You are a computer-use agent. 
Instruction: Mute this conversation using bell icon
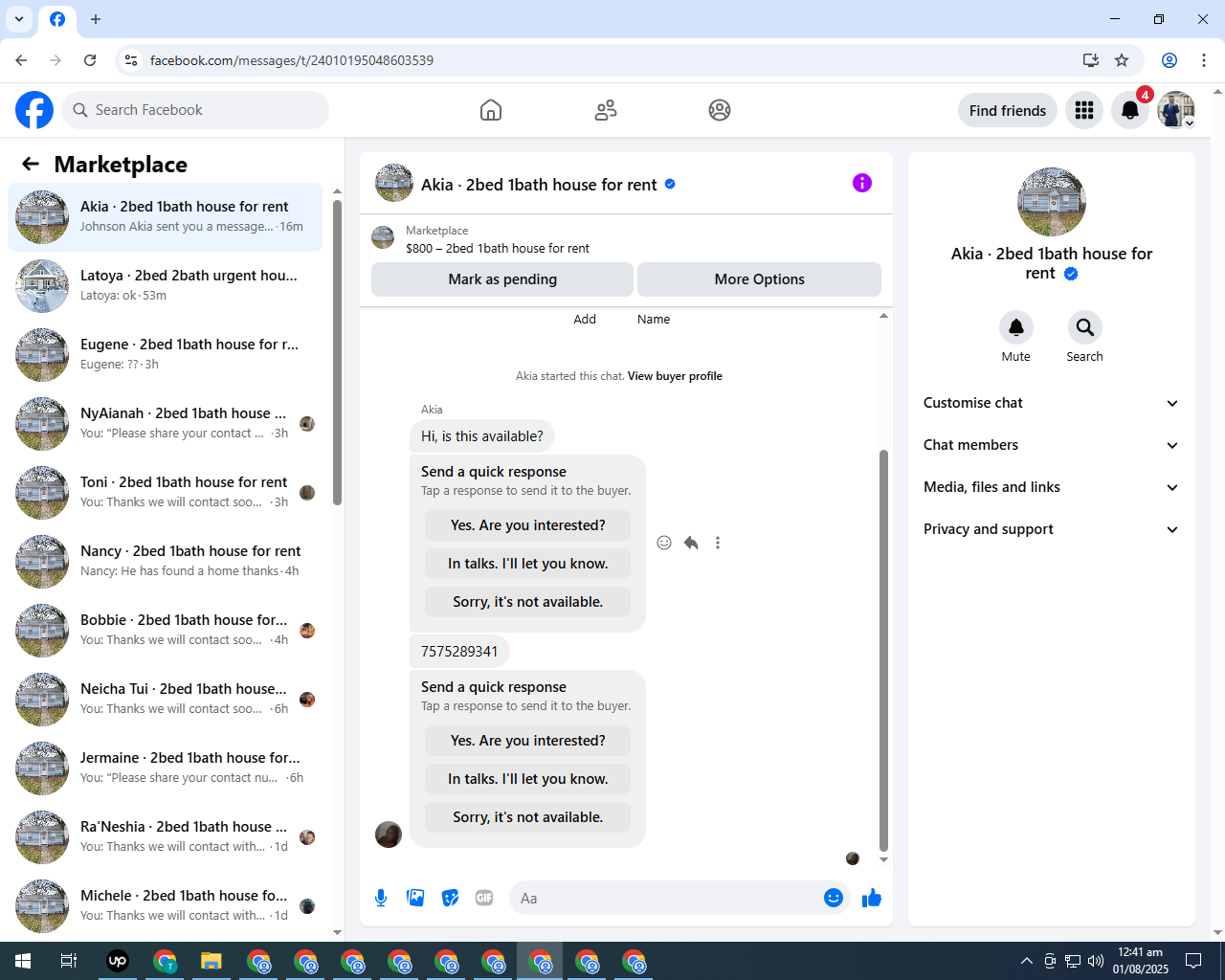[1016, 327]
